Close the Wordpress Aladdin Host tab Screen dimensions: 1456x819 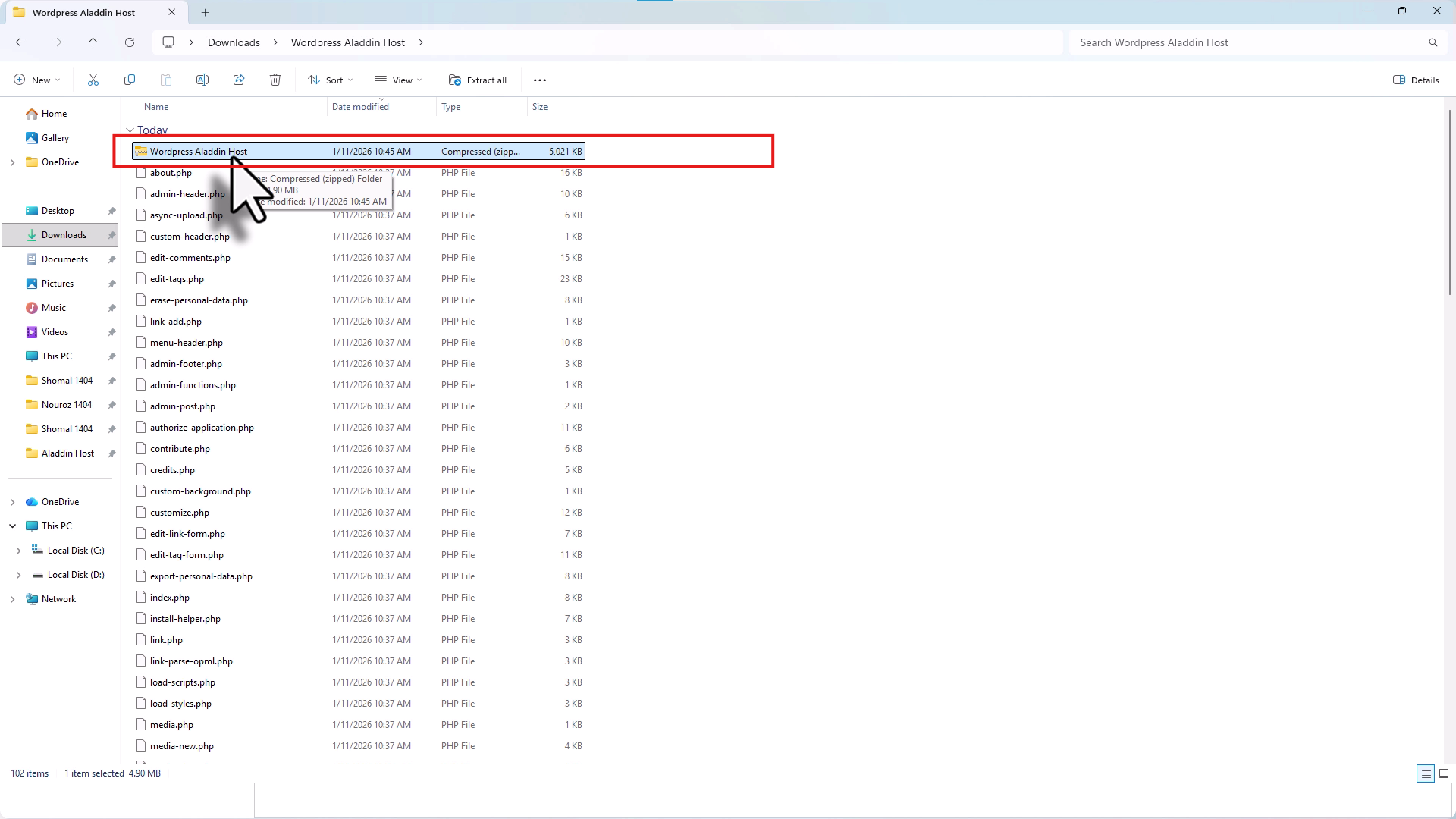pyautogui.click(x=172, y=12)
